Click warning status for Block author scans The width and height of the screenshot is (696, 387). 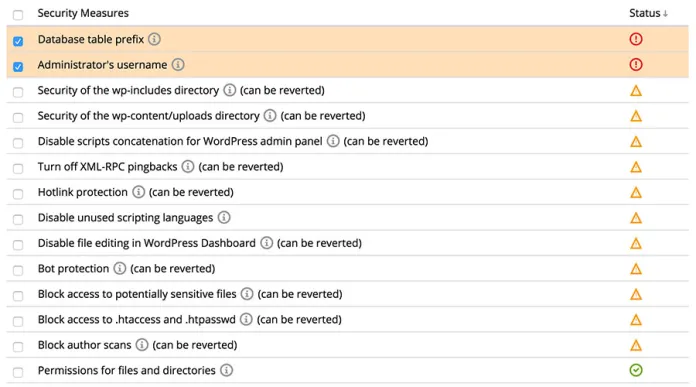coord(636,345)
